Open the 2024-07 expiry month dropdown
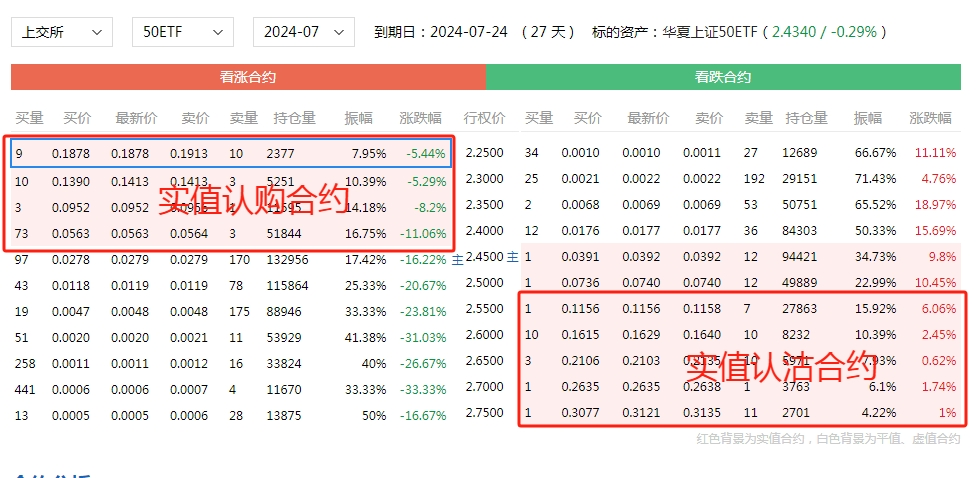This screenshot has height=478, width=978. [x=304, y=32]
